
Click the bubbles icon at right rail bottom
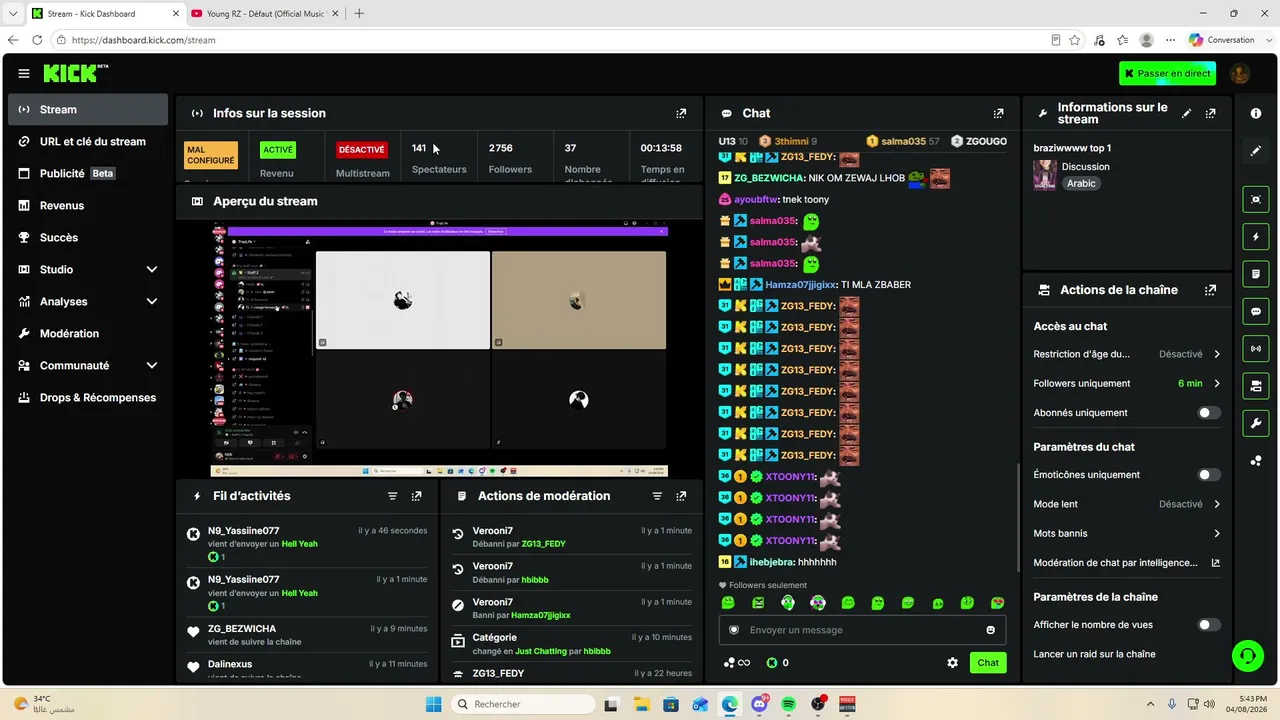1256,461
